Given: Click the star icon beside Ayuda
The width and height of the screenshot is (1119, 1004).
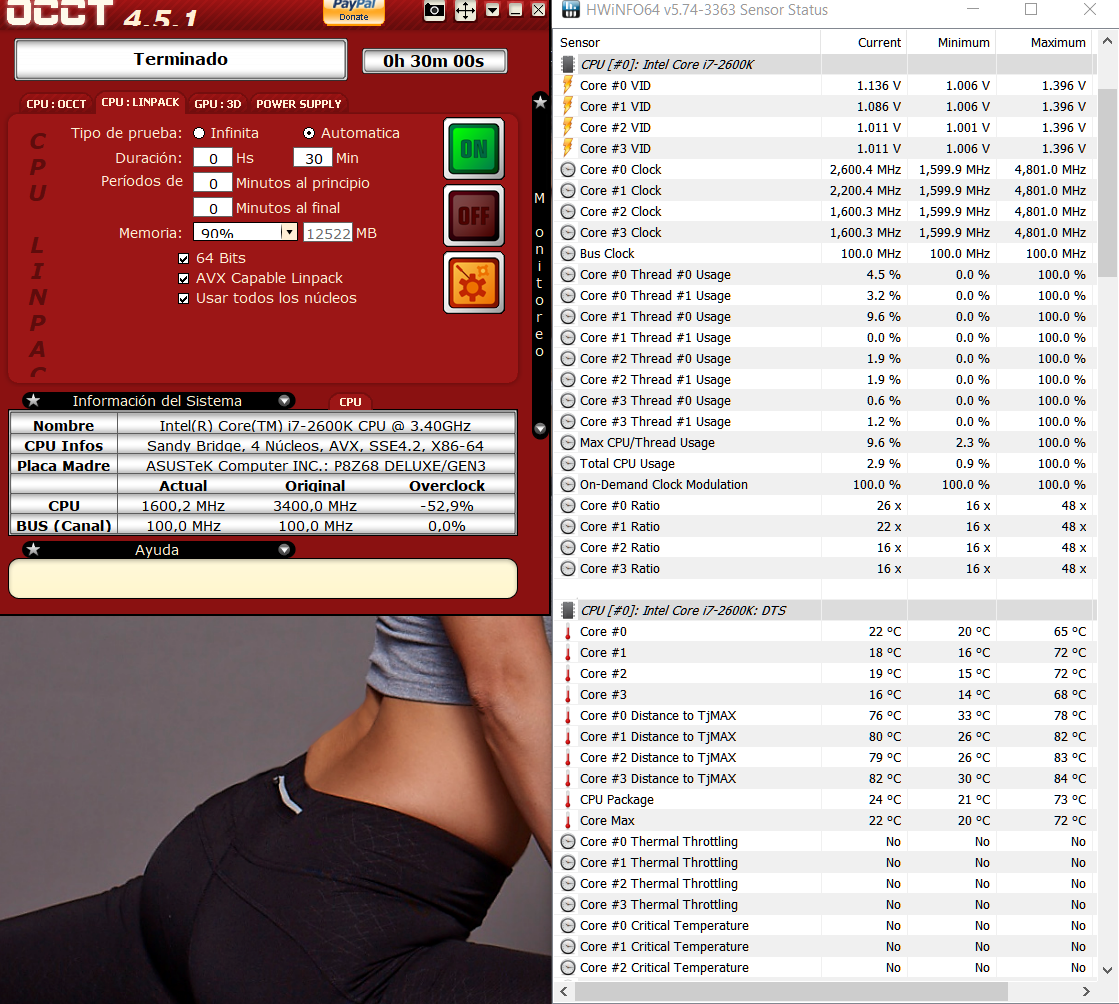Looking at the screenshot, I should click(x=33, y=550).
